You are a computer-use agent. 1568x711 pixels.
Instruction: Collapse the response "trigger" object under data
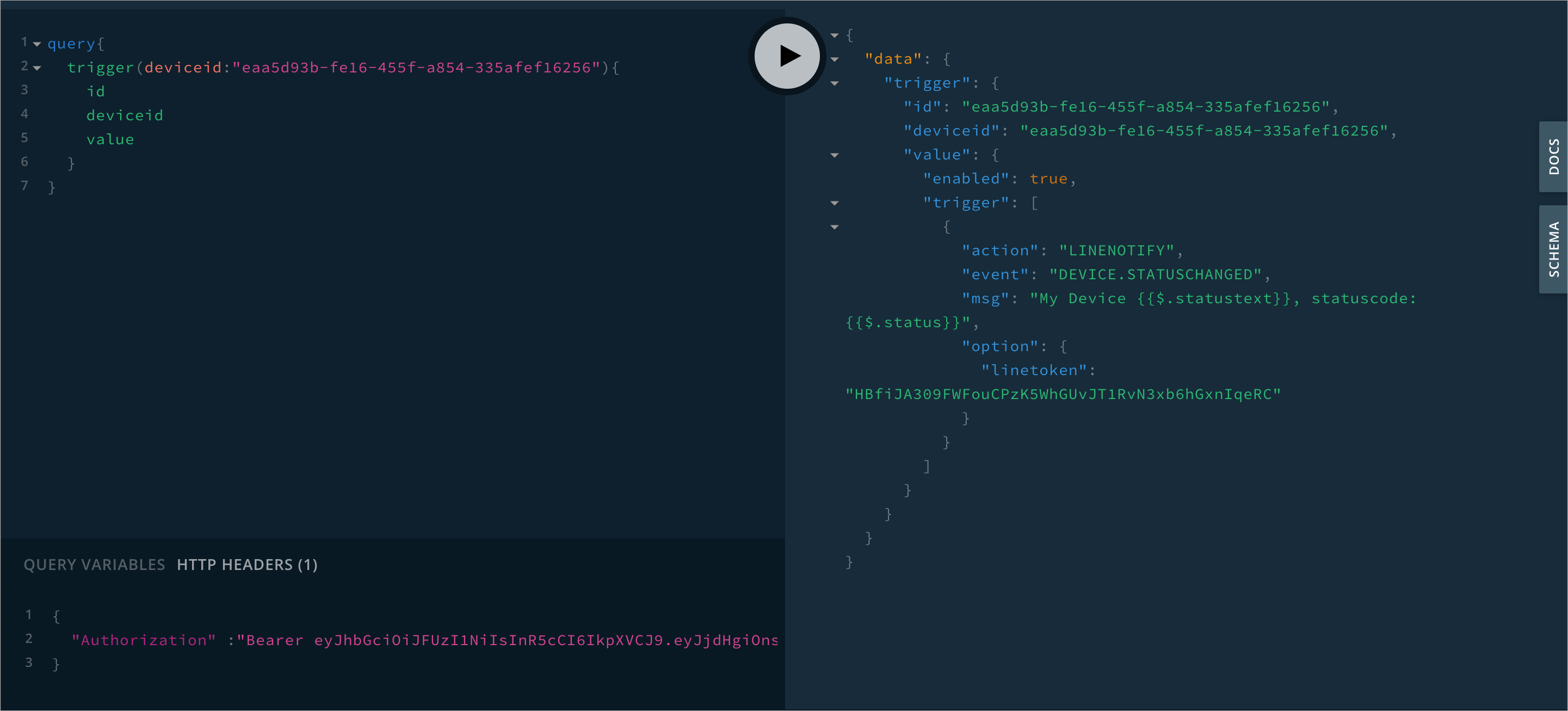coord(835,83)
